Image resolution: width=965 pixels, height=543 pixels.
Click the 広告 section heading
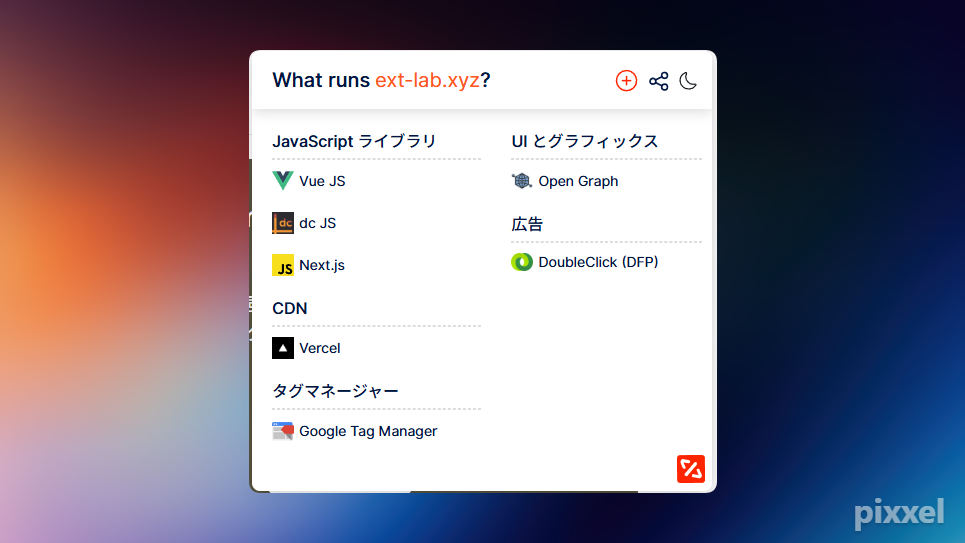coord(527,224)
